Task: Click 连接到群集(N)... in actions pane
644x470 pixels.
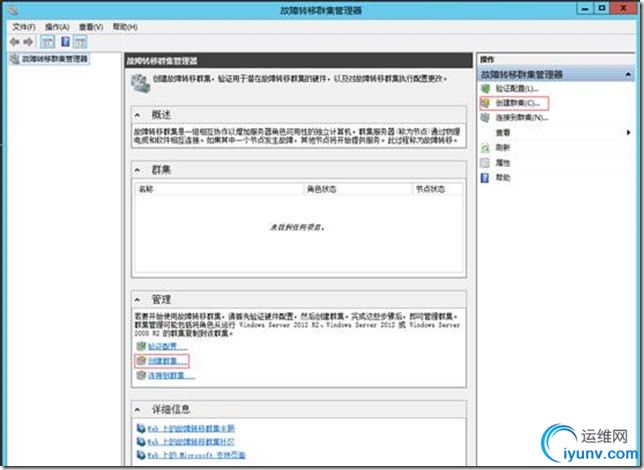Action: point(522,118)
